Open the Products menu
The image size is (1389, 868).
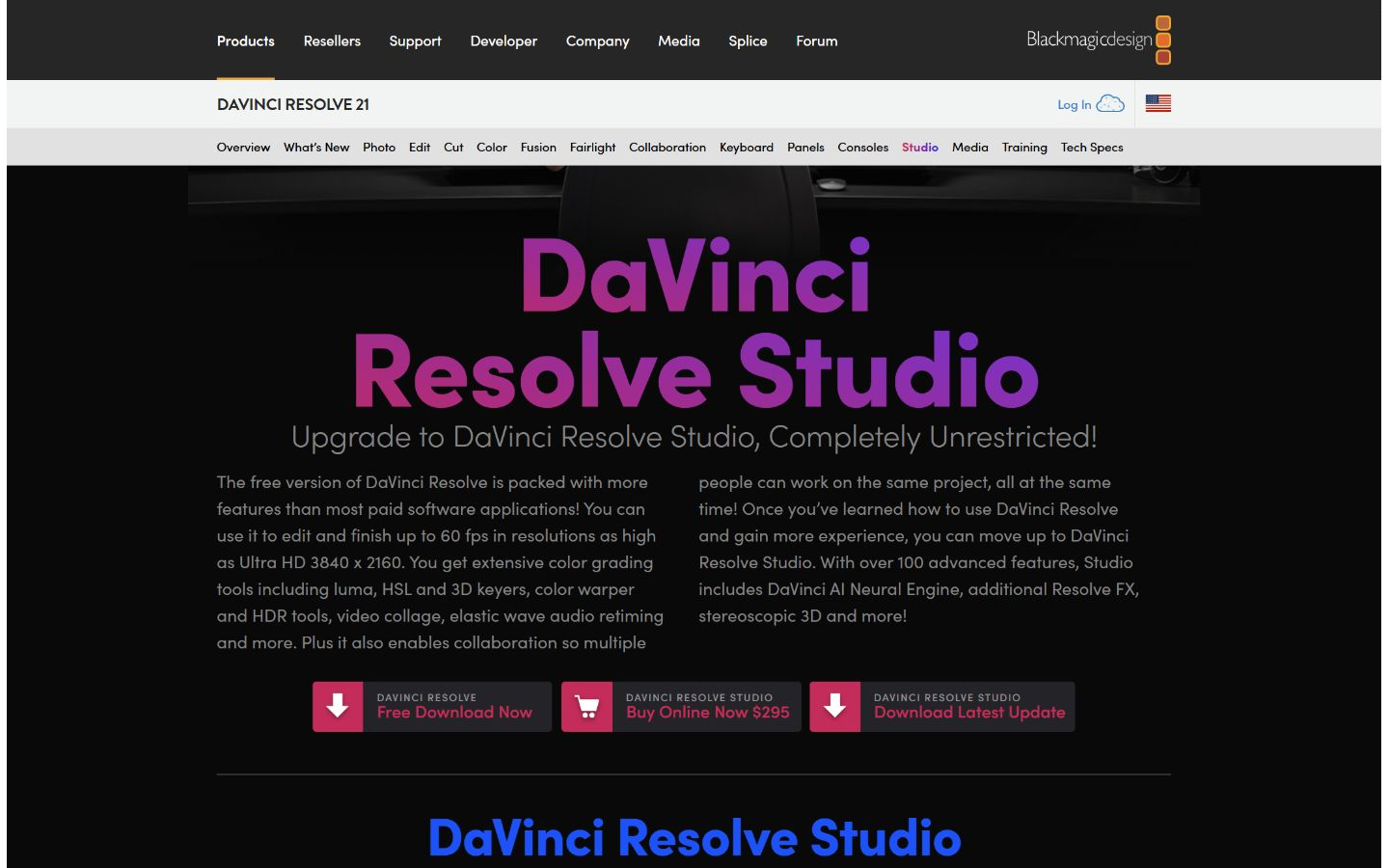tap(246, 41)
